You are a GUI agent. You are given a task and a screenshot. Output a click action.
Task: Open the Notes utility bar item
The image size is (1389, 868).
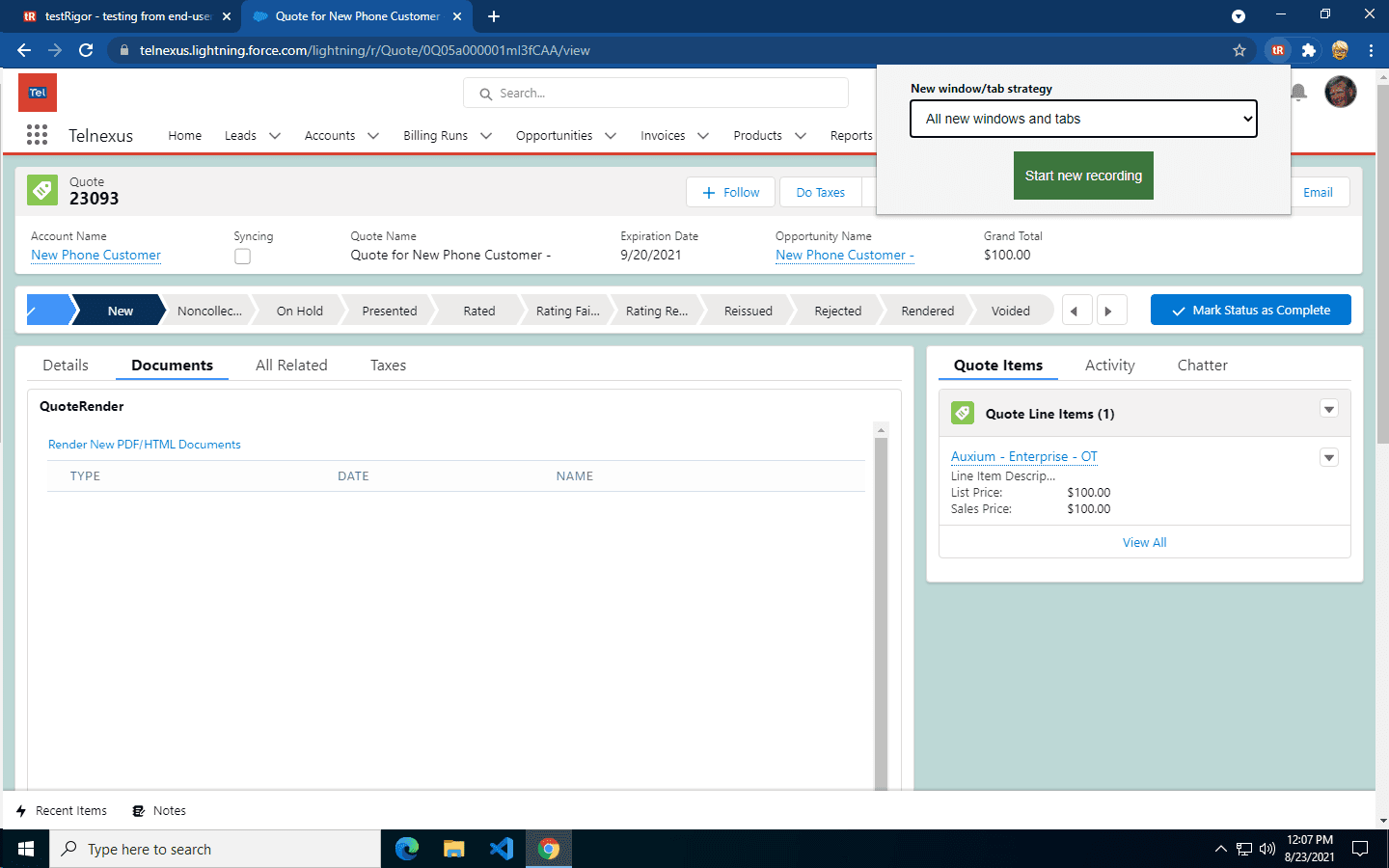click(158, 810)
